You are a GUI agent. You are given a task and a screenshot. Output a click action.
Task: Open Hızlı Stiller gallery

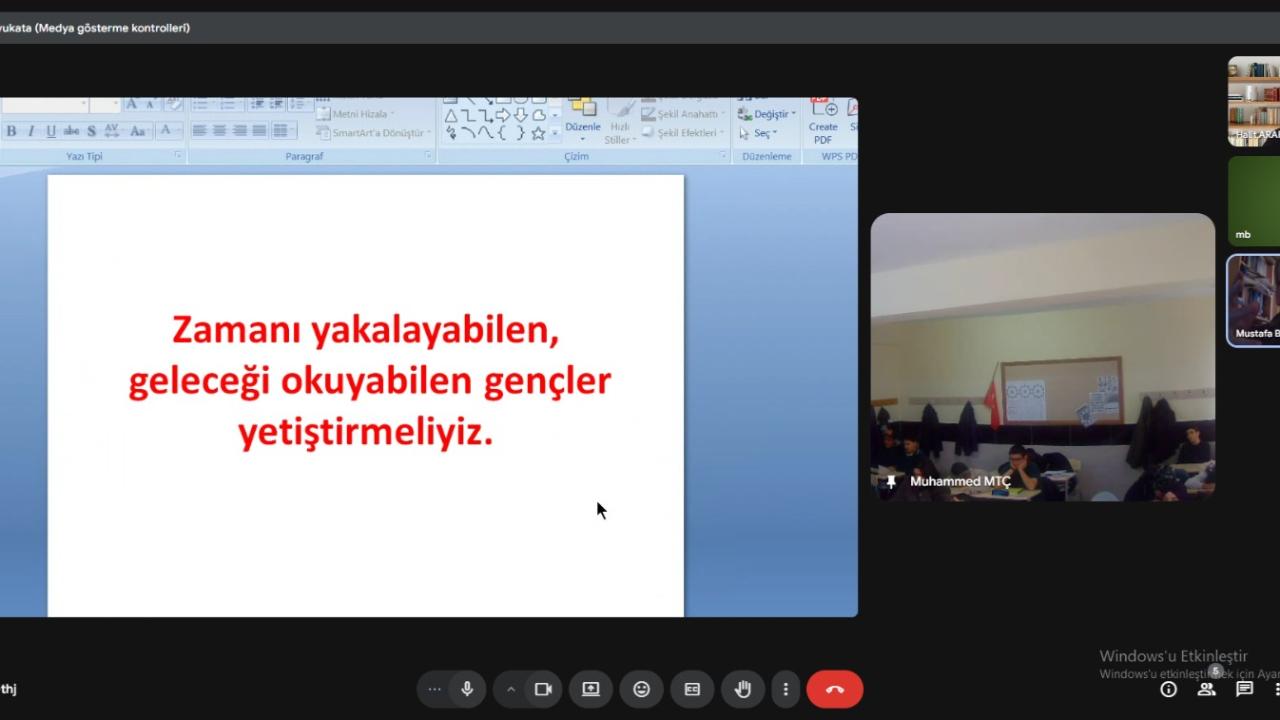(620, 121)
